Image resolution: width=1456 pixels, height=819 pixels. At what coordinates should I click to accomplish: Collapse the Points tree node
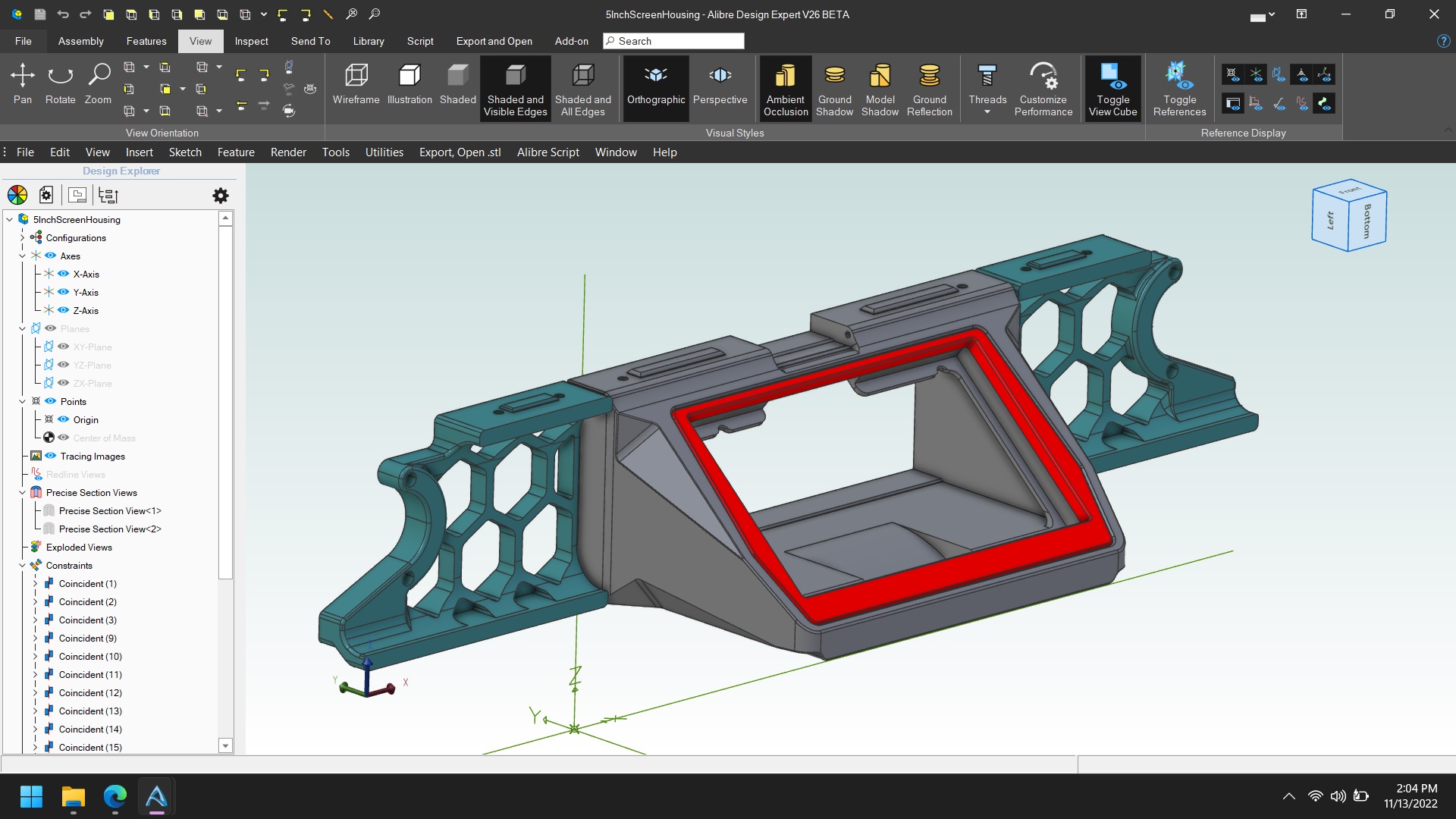(x=22, y=401)
